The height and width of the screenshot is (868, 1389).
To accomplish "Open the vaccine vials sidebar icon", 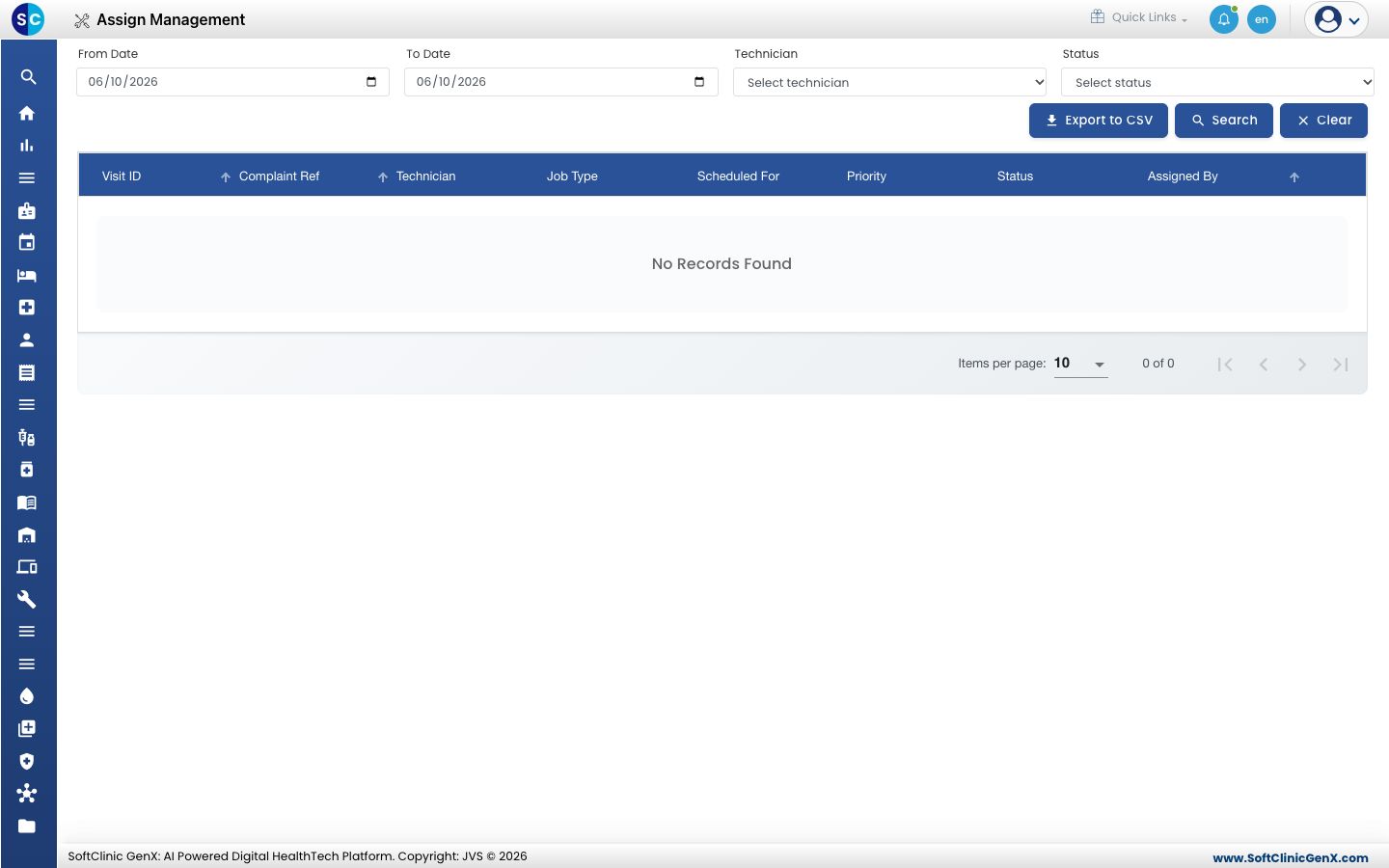I will pyautogui.click(x=27, y=438).
